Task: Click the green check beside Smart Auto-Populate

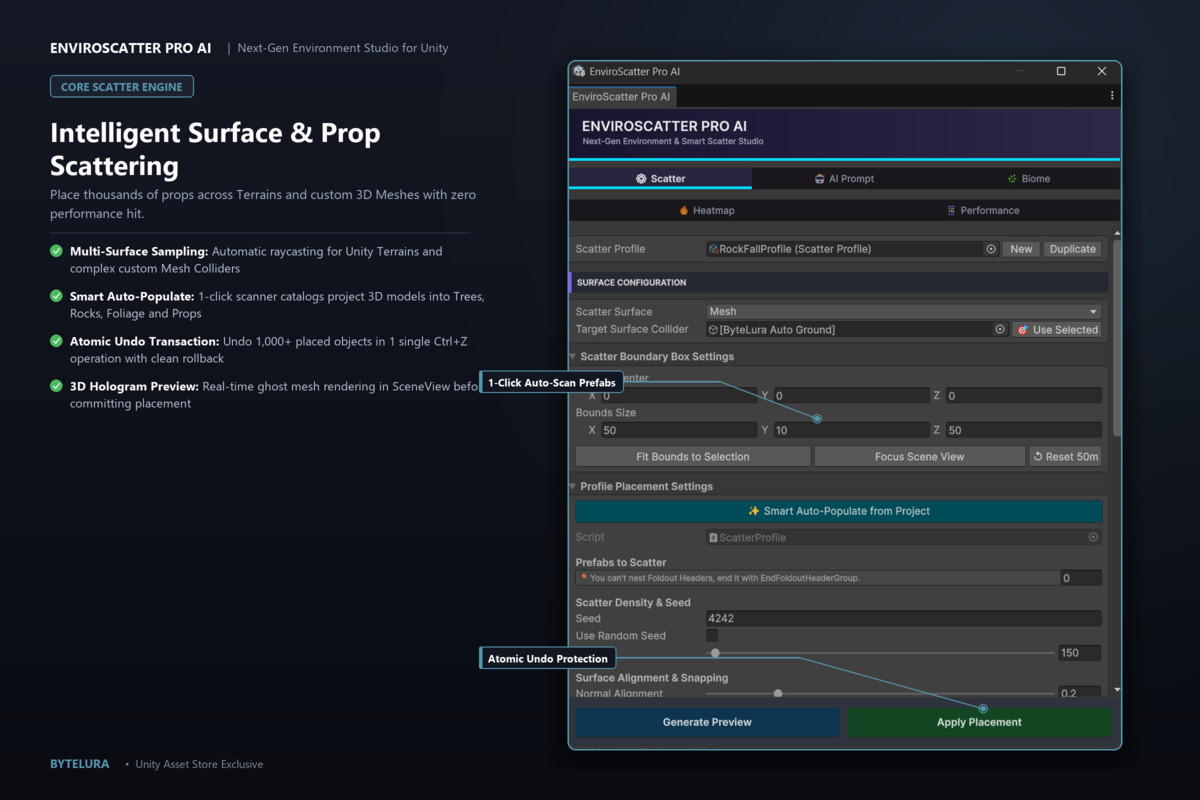Action: point(56,296)
